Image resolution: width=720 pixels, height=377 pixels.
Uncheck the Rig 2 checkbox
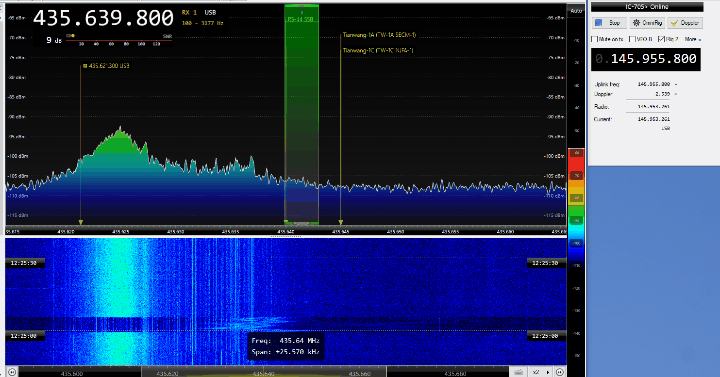pos(661,39)
